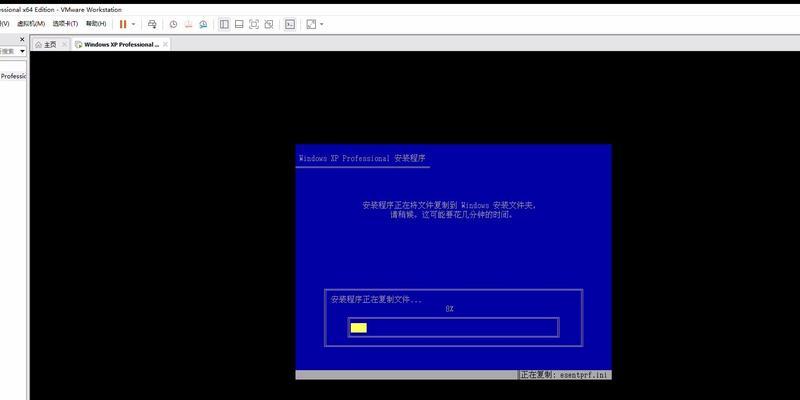Viewport: 800px width, 400px height.
Task: Click the home icon on the 主页 tab
Action: (x=38, y=44)
